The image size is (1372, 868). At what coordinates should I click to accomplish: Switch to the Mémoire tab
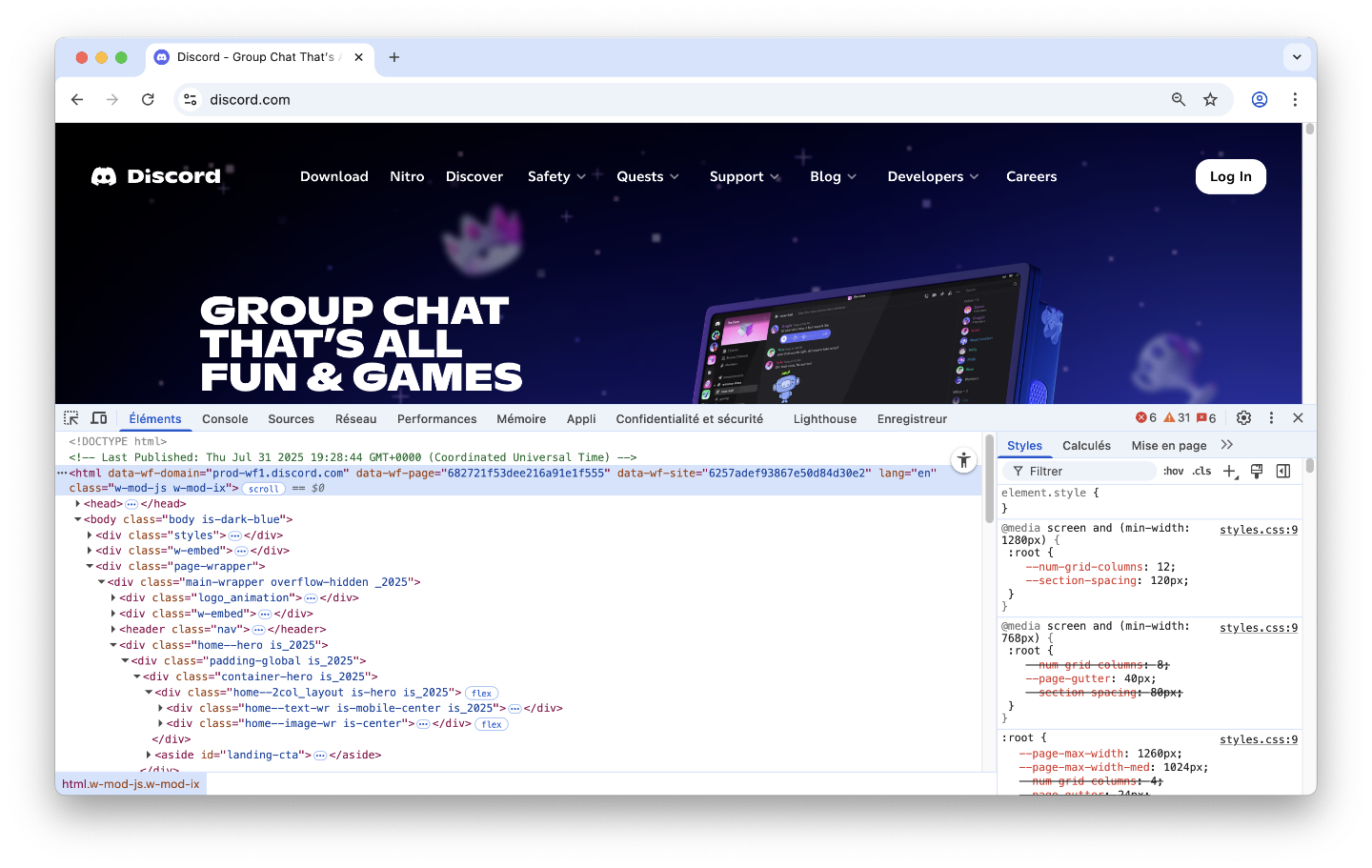pos(521,419)
